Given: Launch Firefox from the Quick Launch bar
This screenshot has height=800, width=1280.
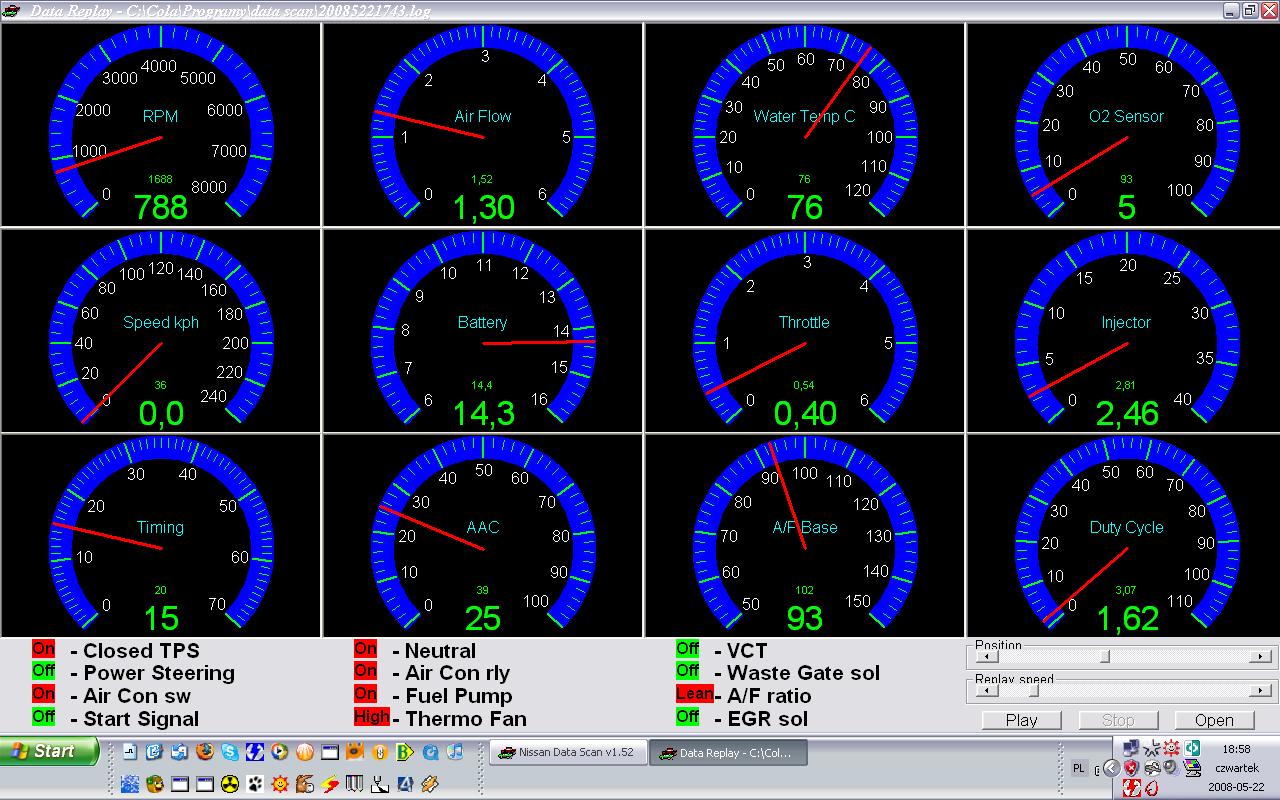Looking at the screenshot, I should click(x=204, y=752).
